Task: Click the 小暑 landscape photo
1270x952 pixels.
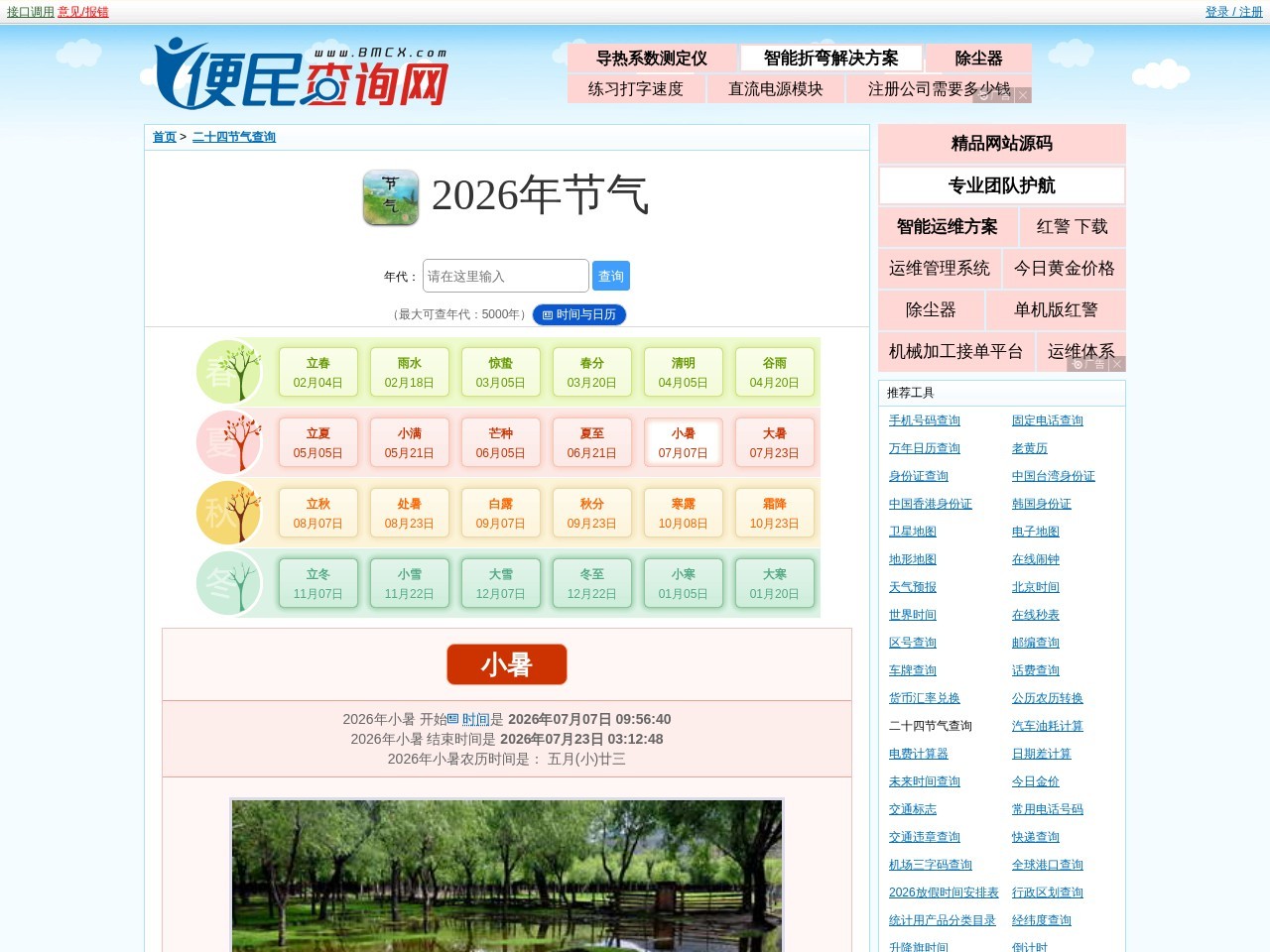Action: 507,876
